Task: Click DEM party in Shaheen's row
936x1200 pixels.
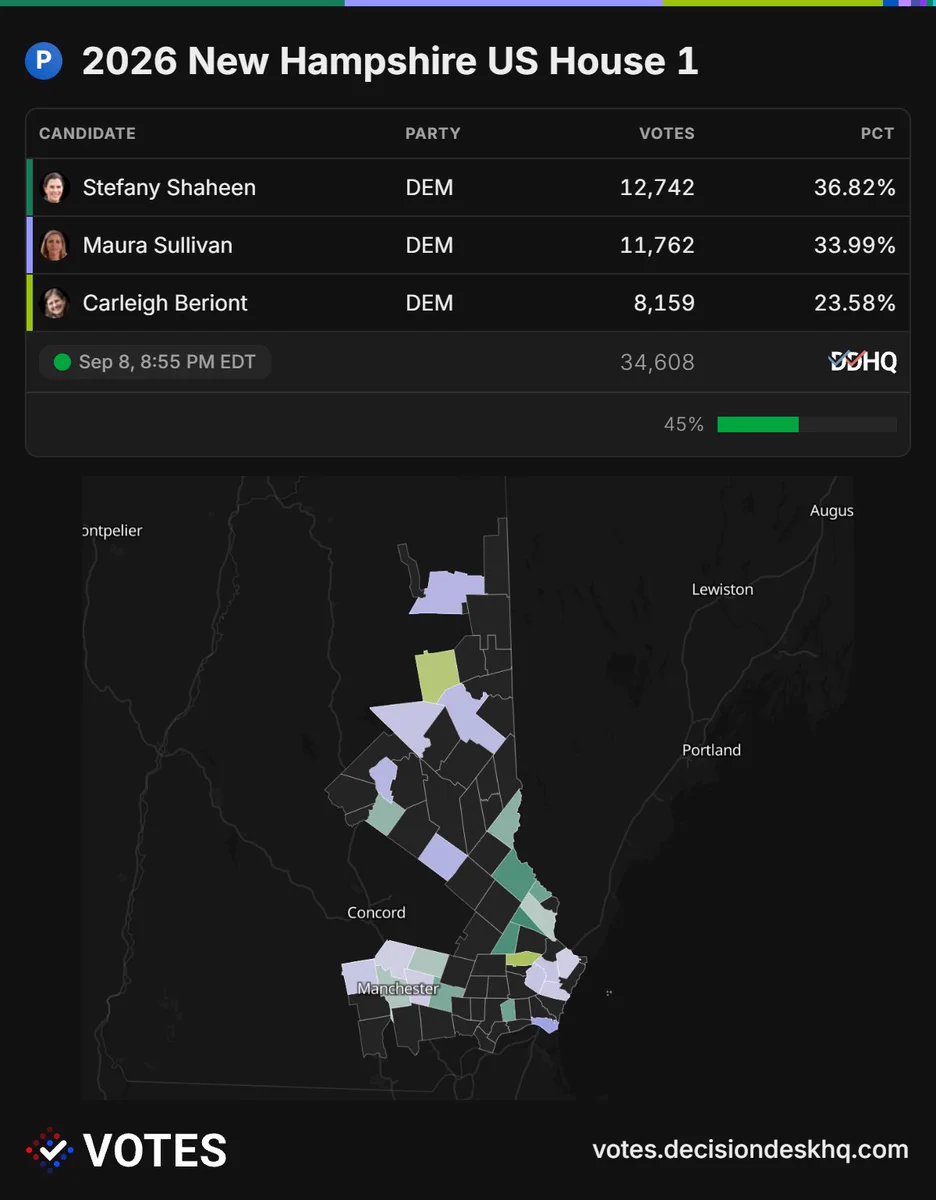Action: (x=429, y=188)
